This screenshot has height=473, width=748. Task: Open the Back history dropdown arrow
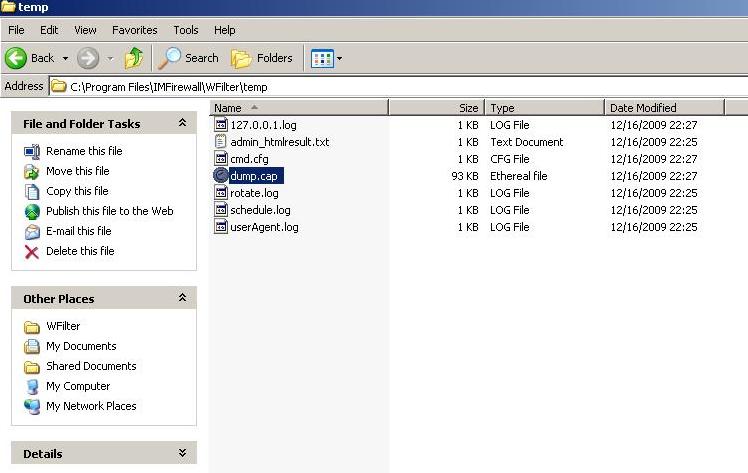click(65, 59)
